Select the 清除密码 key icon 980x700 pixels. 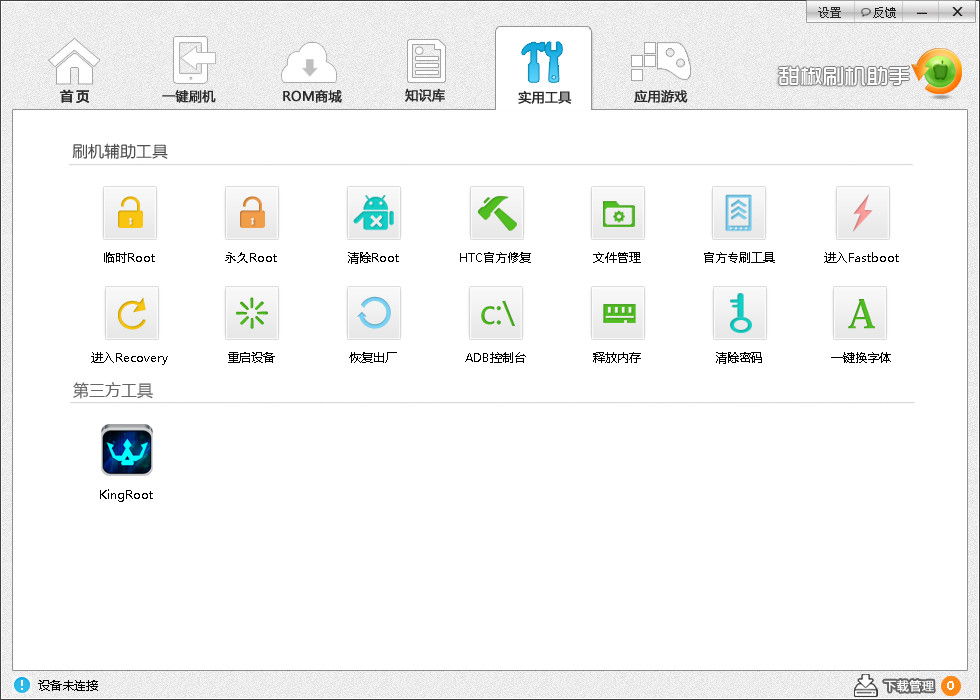pos(740,313)
